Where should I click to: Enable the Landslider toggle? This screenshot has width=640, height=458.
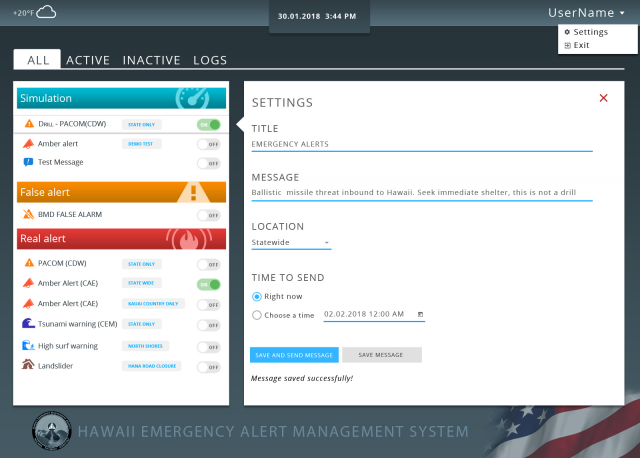(x=209, y=367)
